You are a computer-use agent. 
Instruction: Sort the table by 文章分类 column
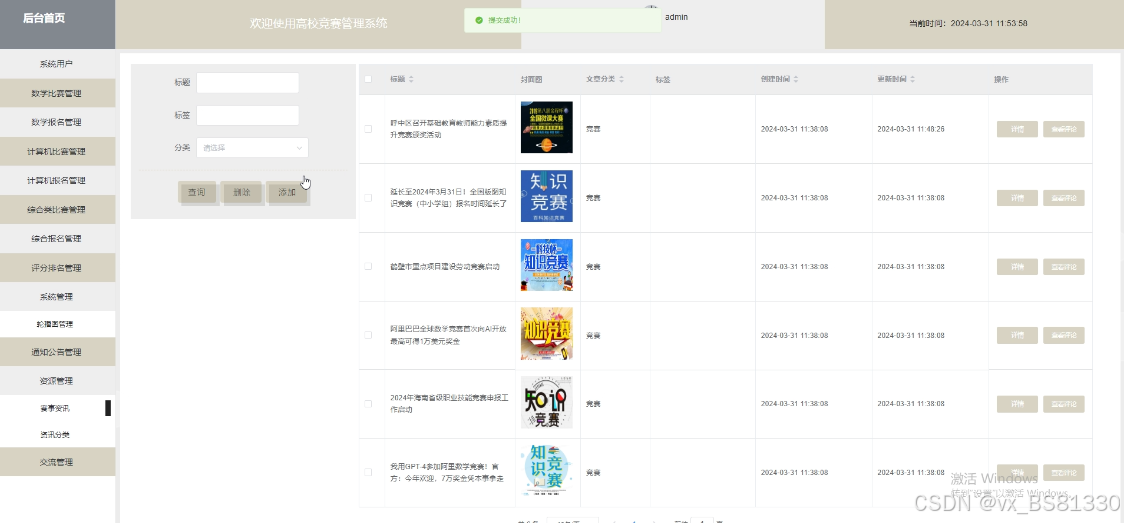click(x=621, y=80)
